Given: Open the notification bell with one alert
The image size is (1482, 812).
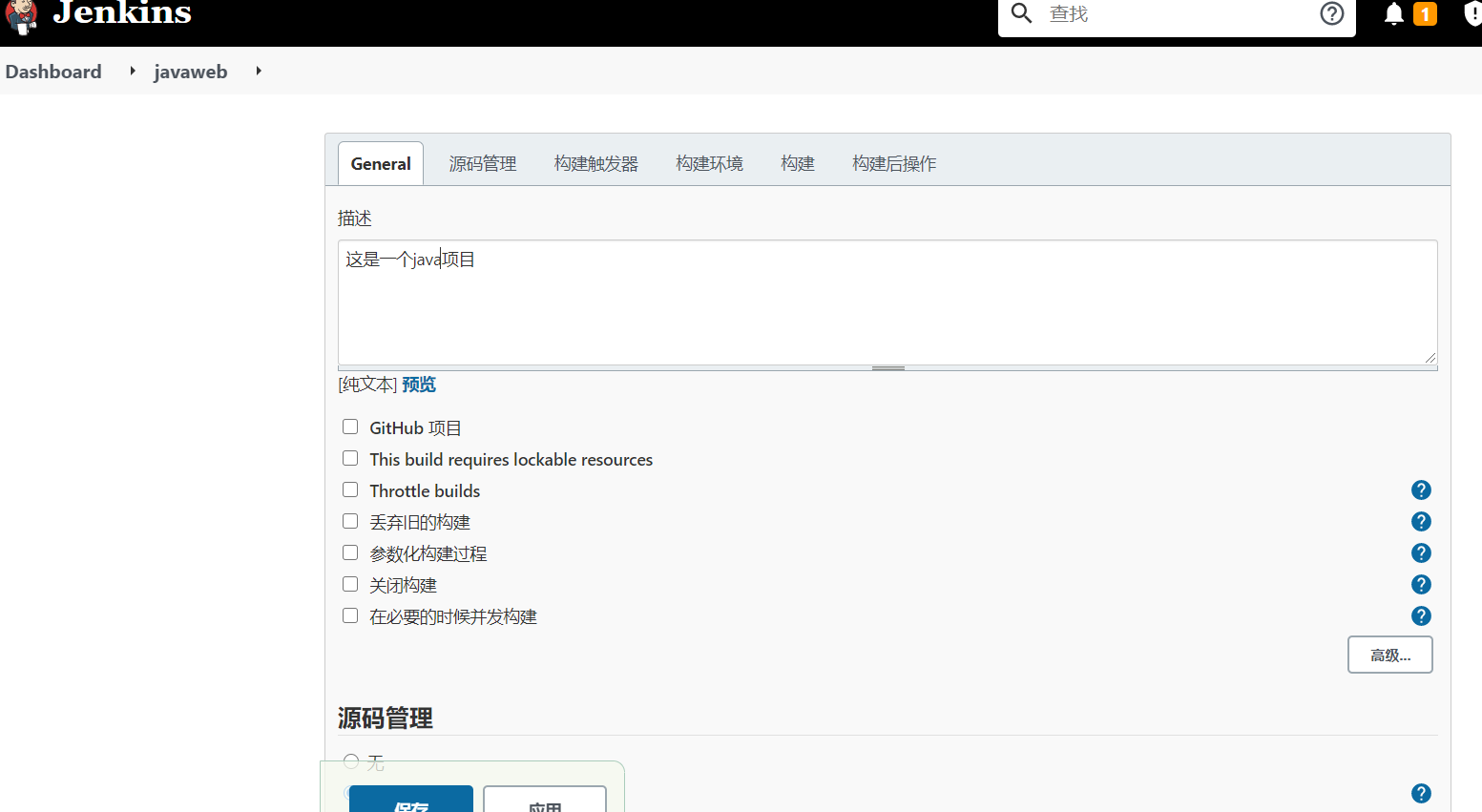Looking at the screenshot, I should point(1394,14).
